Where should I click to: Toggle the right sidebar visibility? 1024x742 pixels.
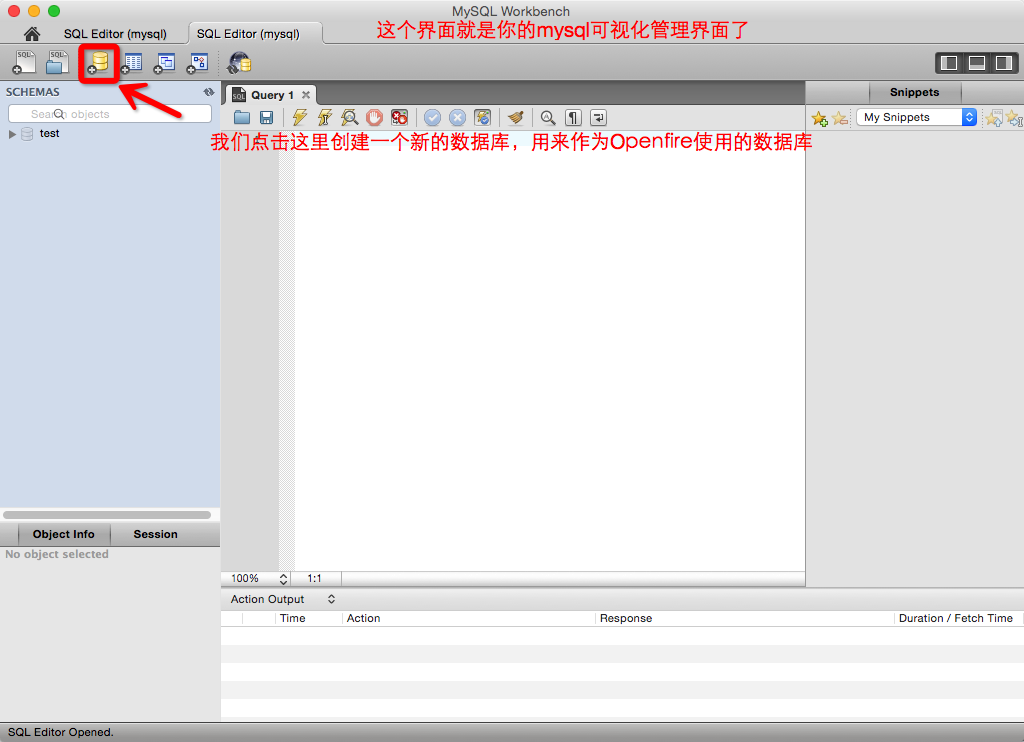1004,63
